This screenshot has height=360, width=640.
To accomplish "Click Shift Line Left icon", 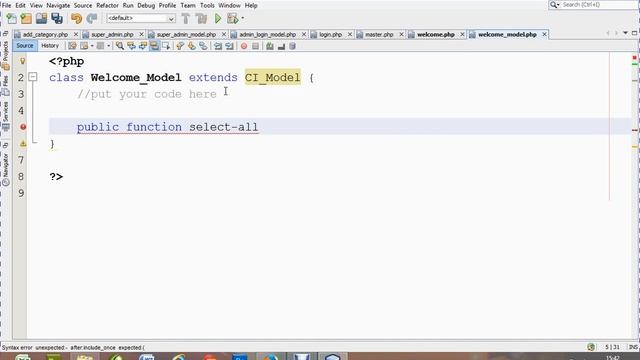I will (x=218, y=46).
